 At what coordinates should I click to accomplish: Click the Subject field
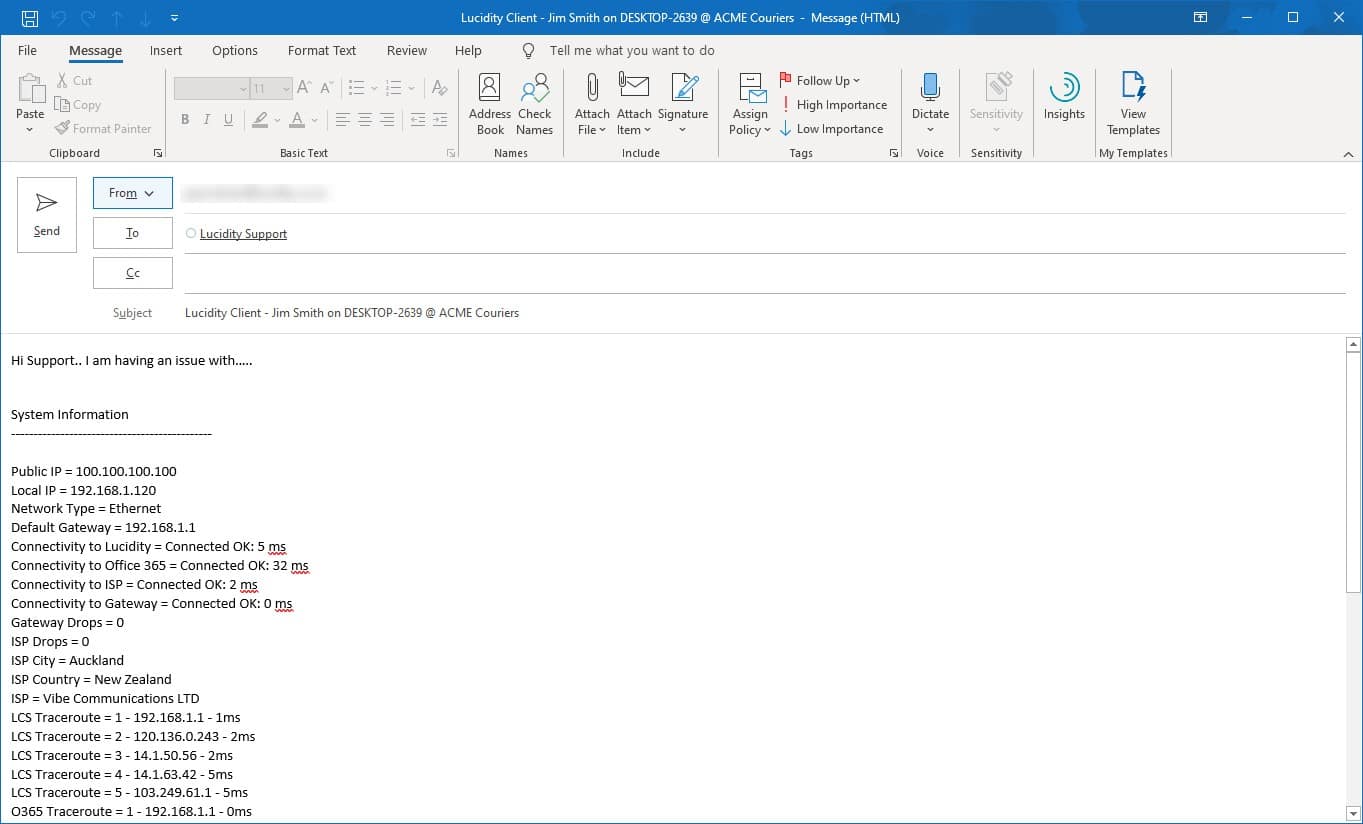pyautogui.click(x=765, y=313)
